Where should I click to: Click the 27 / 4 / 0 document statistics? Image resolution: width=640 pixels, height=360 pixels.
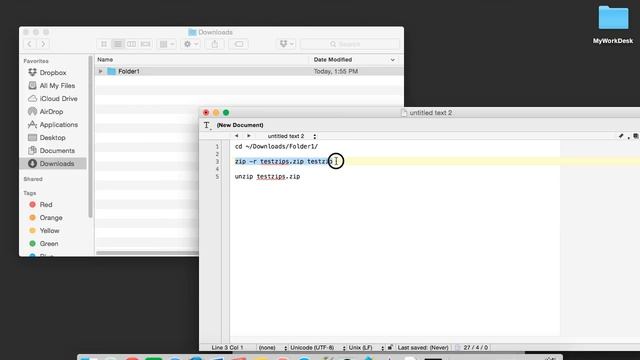475,348
